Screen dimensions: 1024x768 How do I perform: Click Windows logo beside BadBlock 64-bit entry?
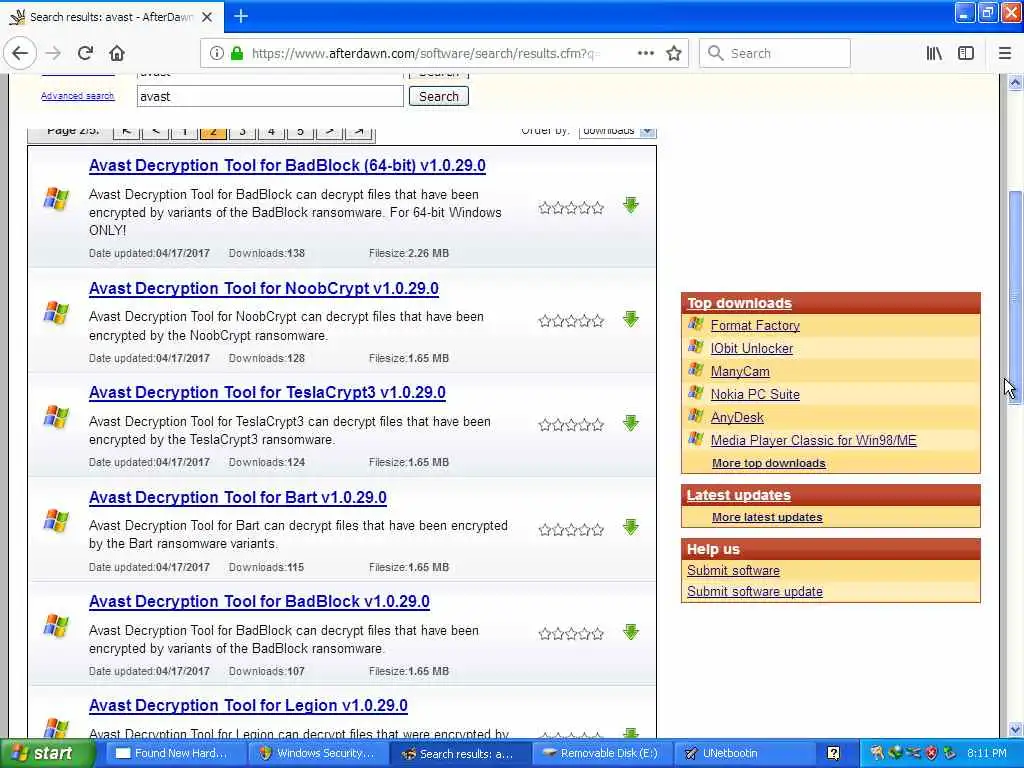(56, 199)
